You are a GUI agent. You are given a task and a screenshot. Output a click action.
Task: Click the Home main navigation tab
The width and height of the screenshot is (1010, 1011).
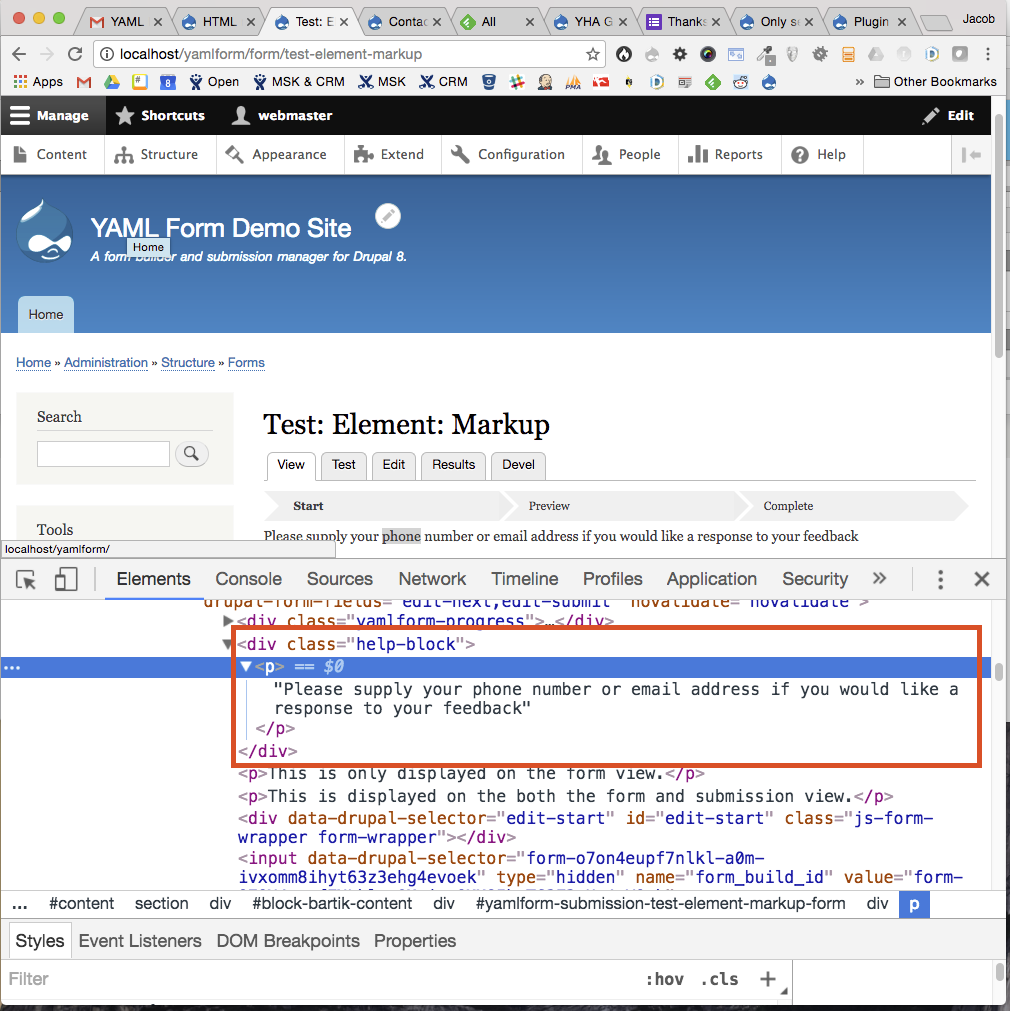tap(46, 315)
